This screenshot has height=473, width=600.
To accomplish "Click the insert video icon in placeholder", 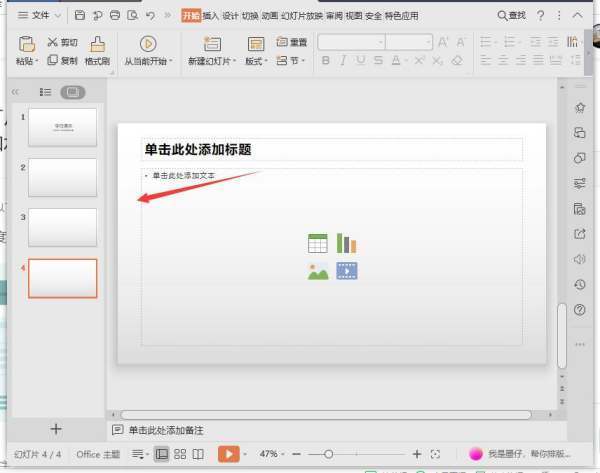I will point(346,271).
